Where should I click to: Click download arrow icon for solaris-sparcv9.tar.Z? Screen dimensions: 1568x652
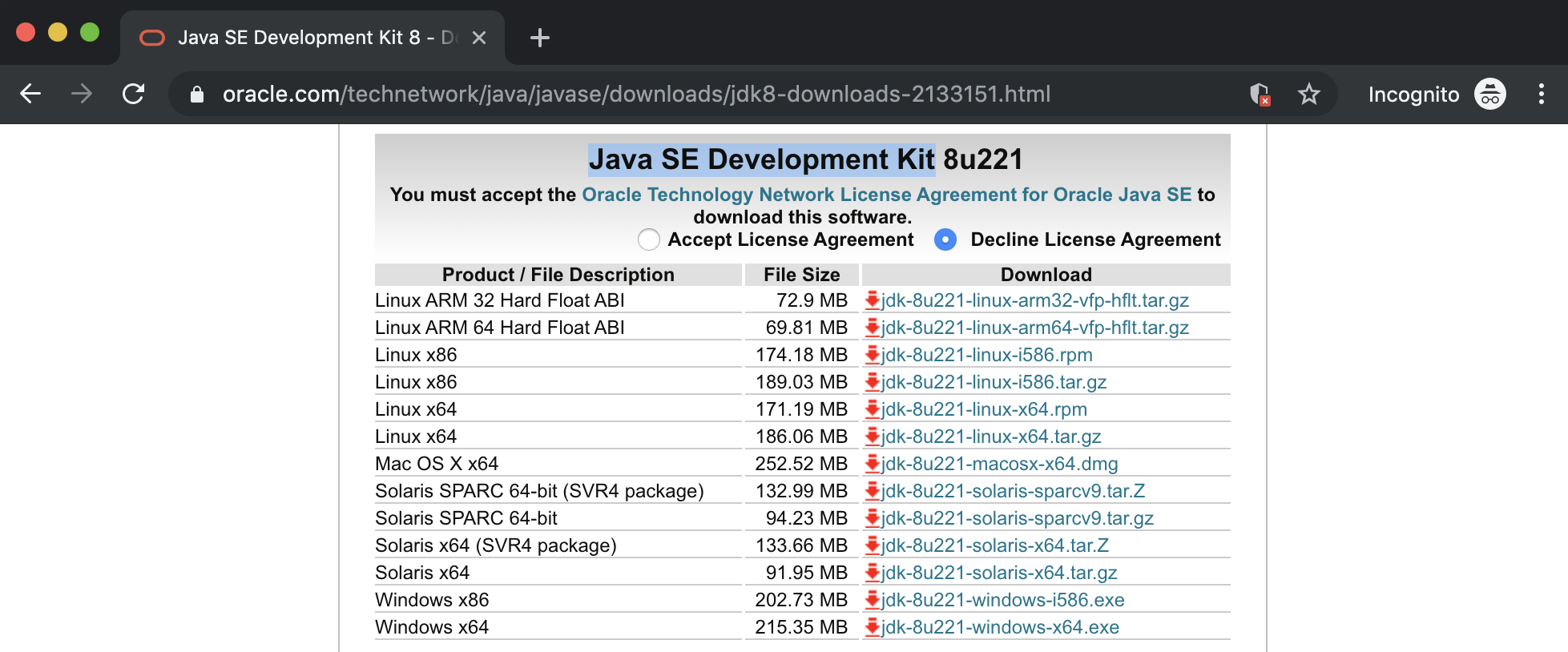pyautogui.click(x=873, y=491)
